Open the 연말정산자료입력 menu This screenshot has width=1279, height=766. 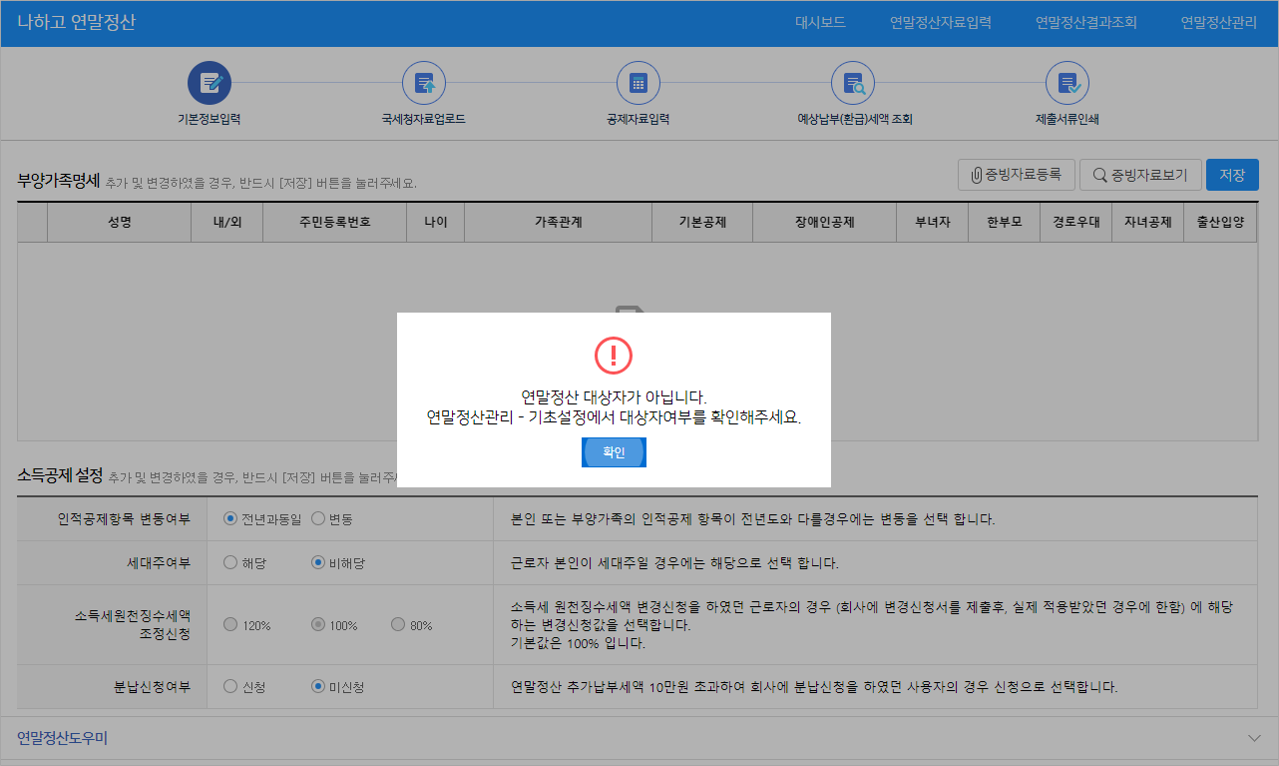tap(940, 23)
